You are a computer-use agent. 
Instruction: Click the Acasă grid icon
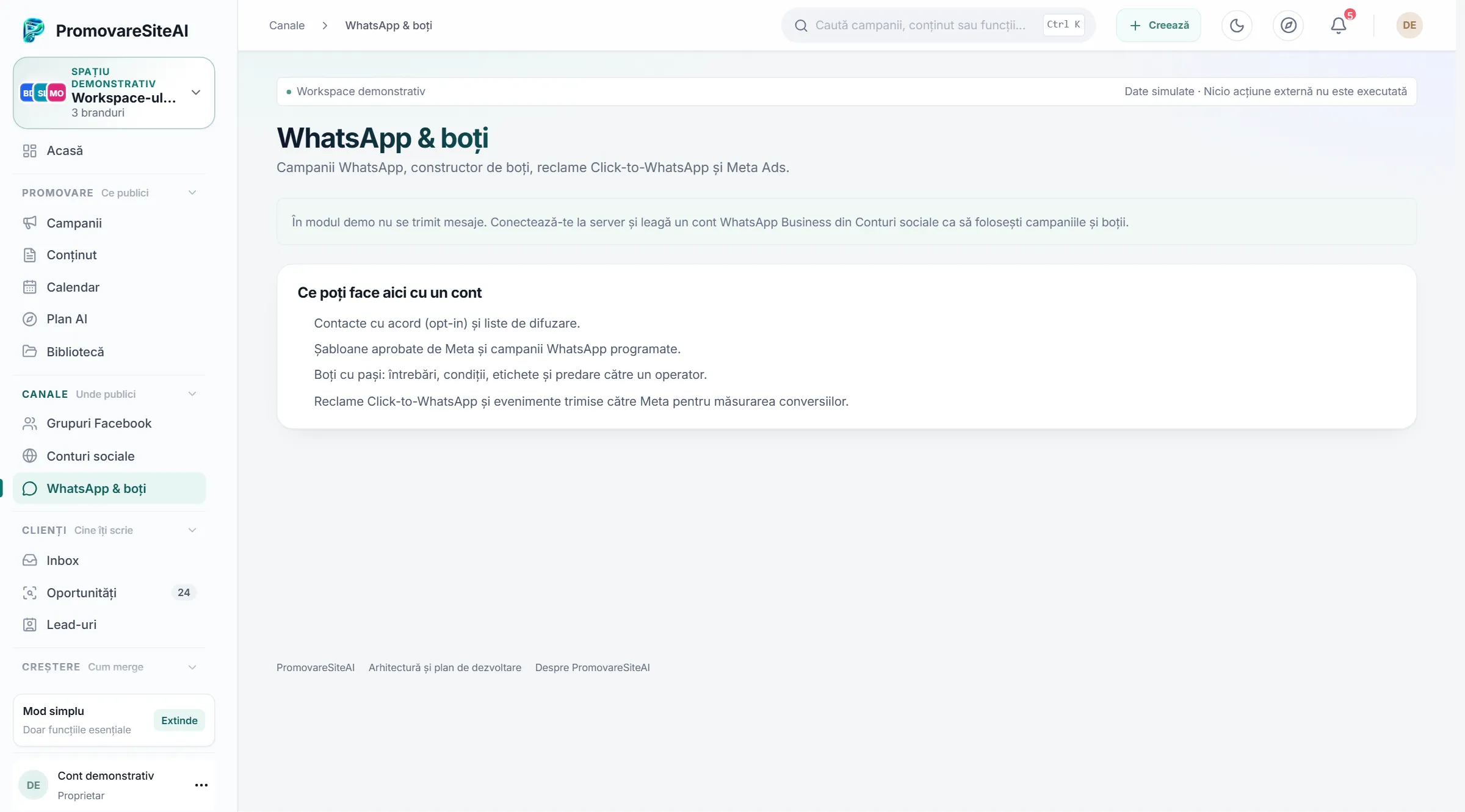point(29,151)
